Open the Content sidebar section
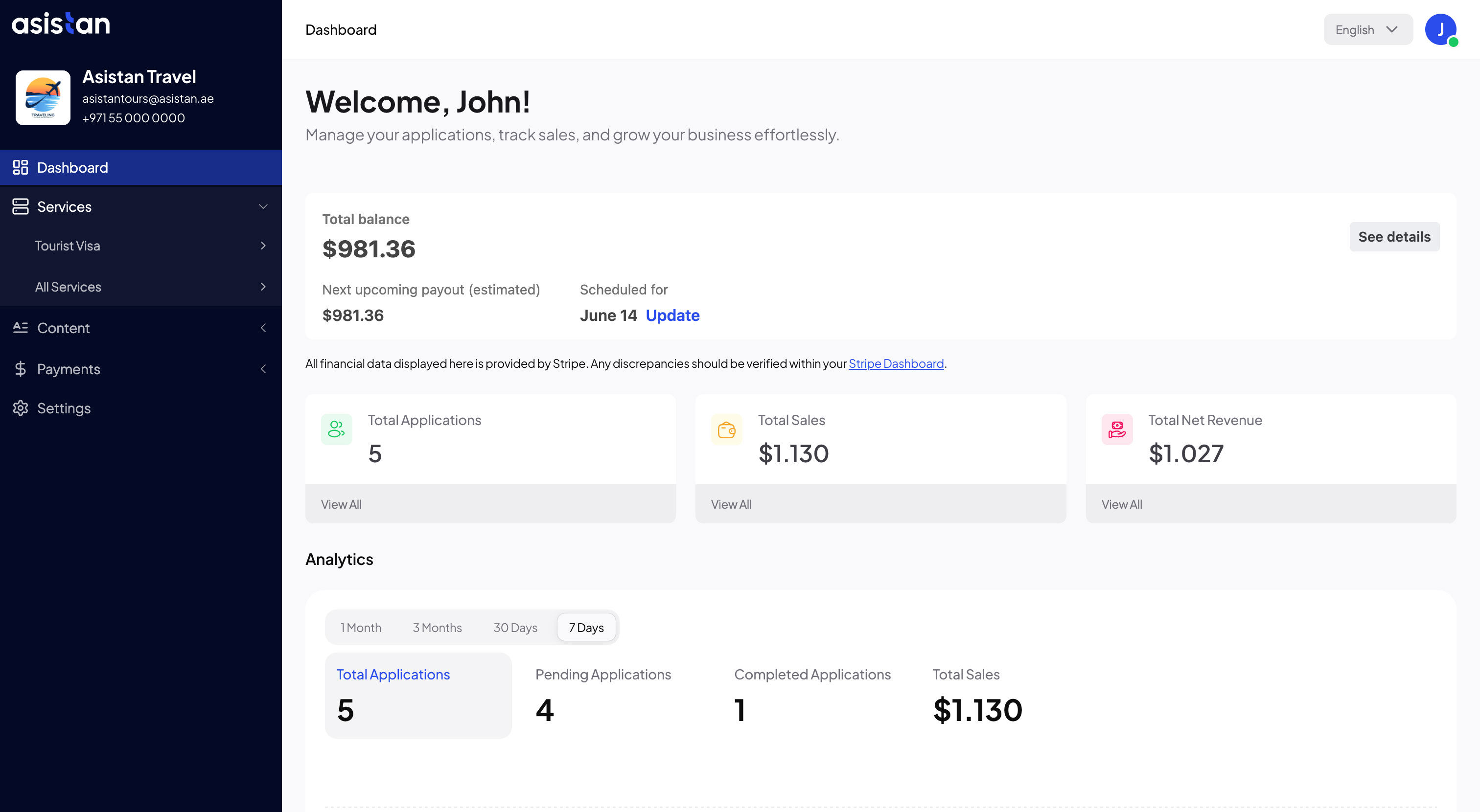Image resolution: width=1480 pixels, height=812 pixels. pos(141,328)
